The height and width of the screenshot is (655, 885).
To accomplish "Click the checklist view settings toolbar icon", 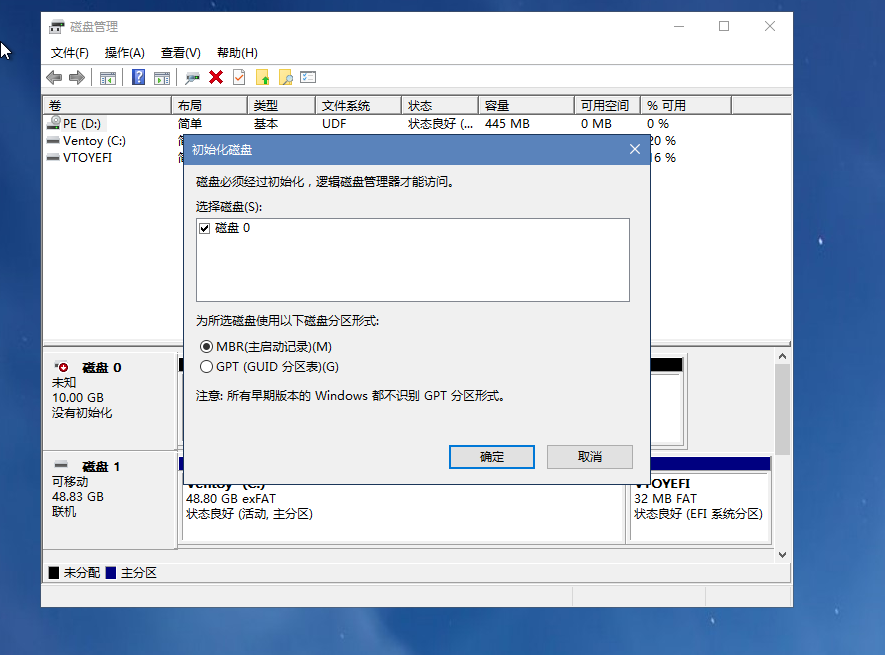I will point(308,77).
